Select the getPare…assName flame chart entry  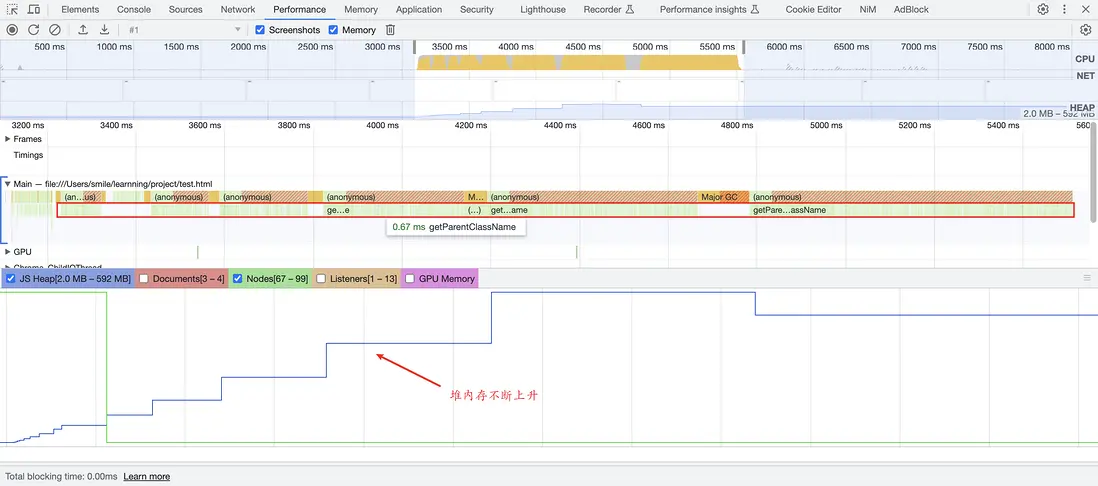pyautogui.click(x=911, y=210)
